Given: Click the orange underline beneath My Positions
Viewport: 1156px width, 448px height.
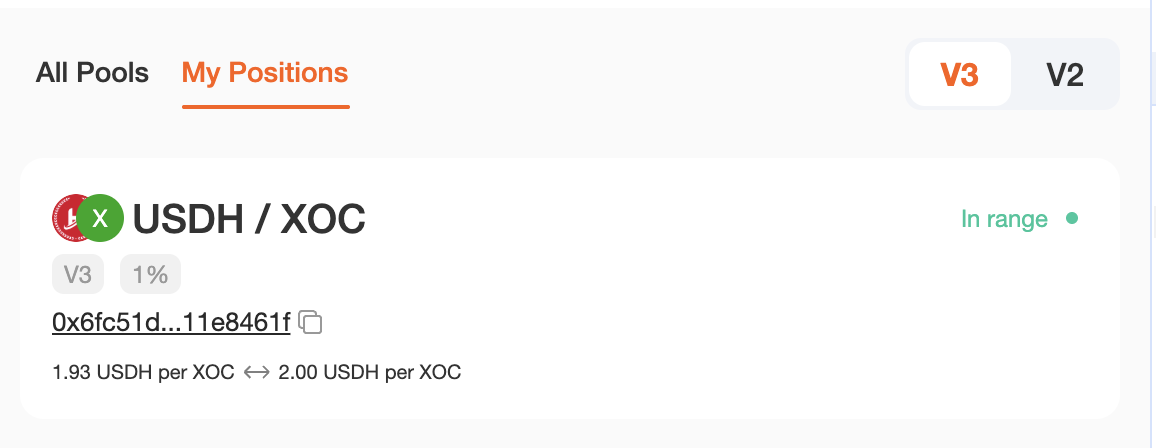Looking at the screenshot, I should click(265, 107).
